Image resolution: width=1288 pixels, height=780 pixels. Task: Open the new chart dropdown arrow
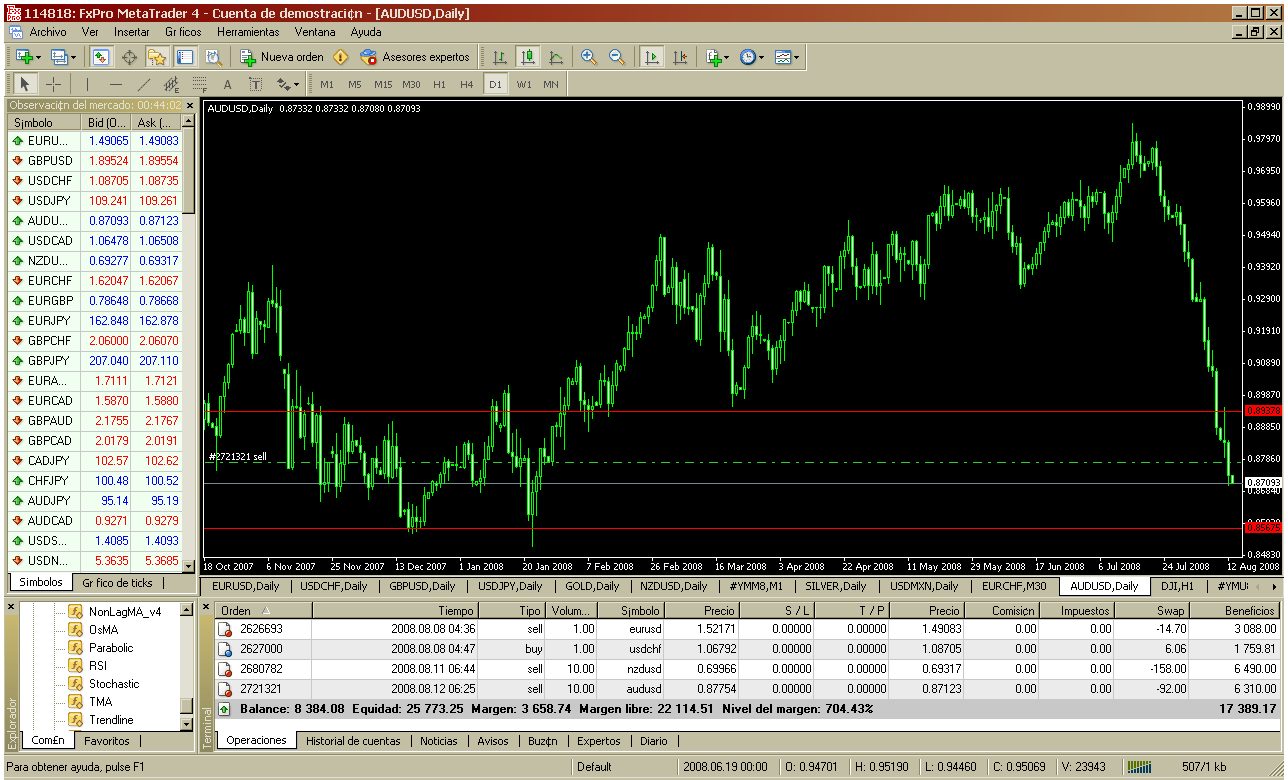[x=39, y=57]
